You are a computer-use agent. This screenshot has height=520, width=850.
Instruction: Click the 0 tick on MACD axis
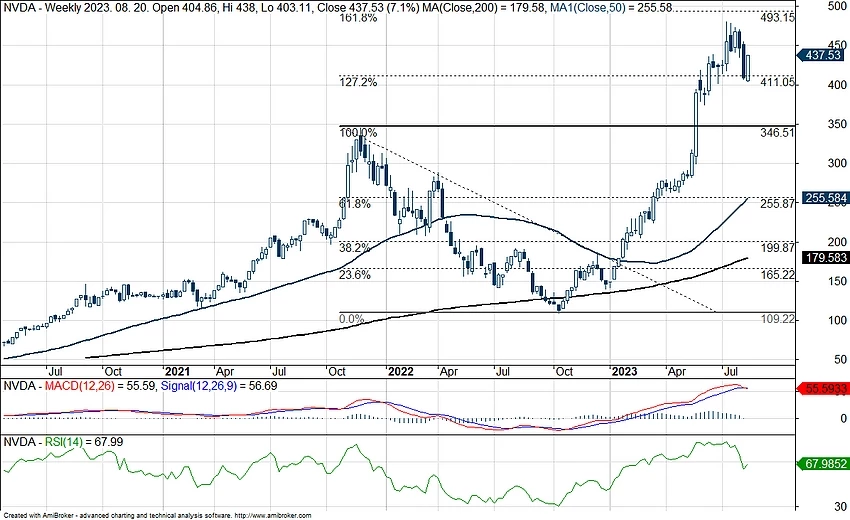point(843,419)
